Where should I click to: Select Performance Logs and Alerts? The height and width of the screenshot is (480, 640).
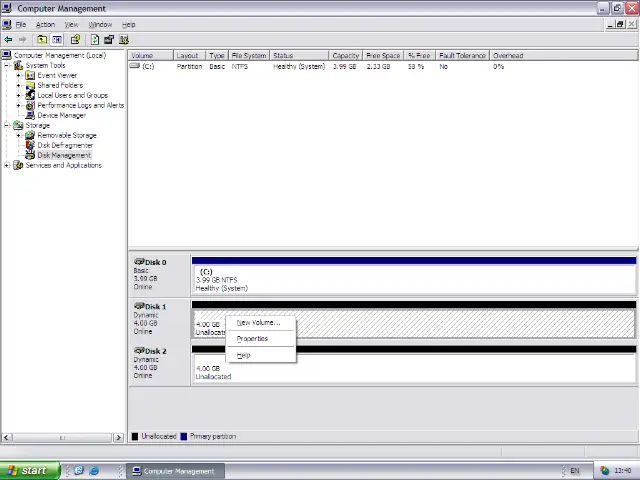click(81, 105)
